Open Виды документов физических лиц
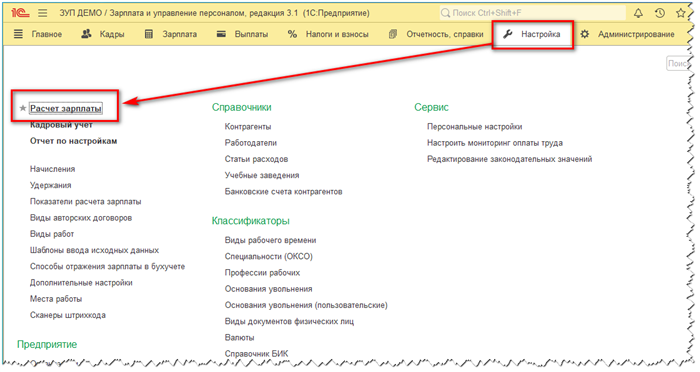Viewport: 700px width, 372px height. coord(289,321)
